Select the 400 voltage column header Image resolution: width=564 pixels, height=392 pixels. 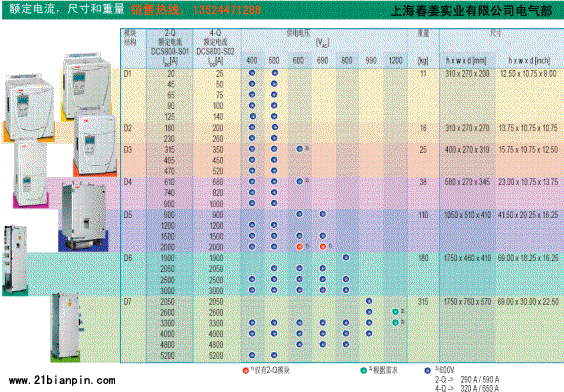click(252, 60)
